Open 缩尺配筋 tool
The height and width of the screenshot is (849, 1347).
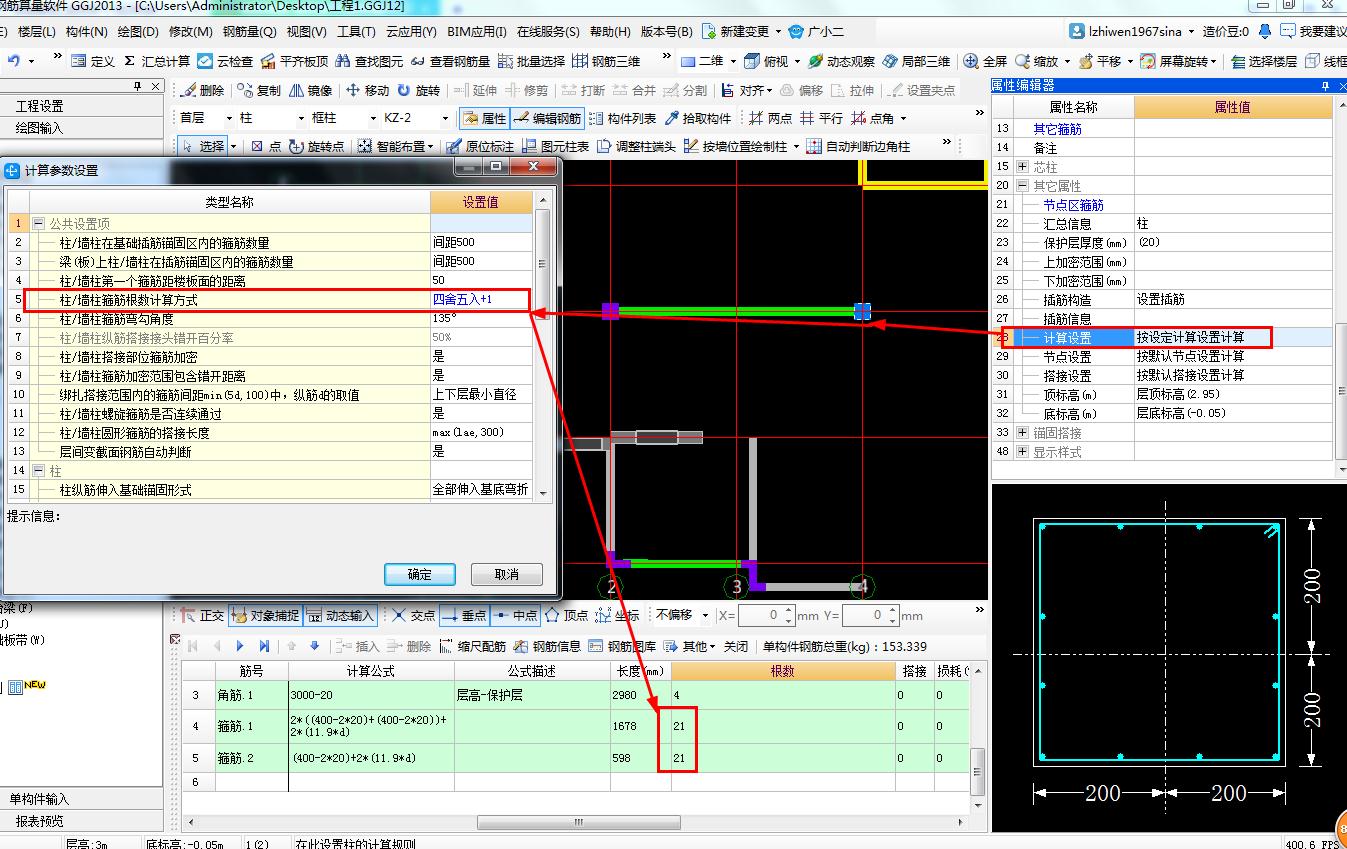click(473, 646)
